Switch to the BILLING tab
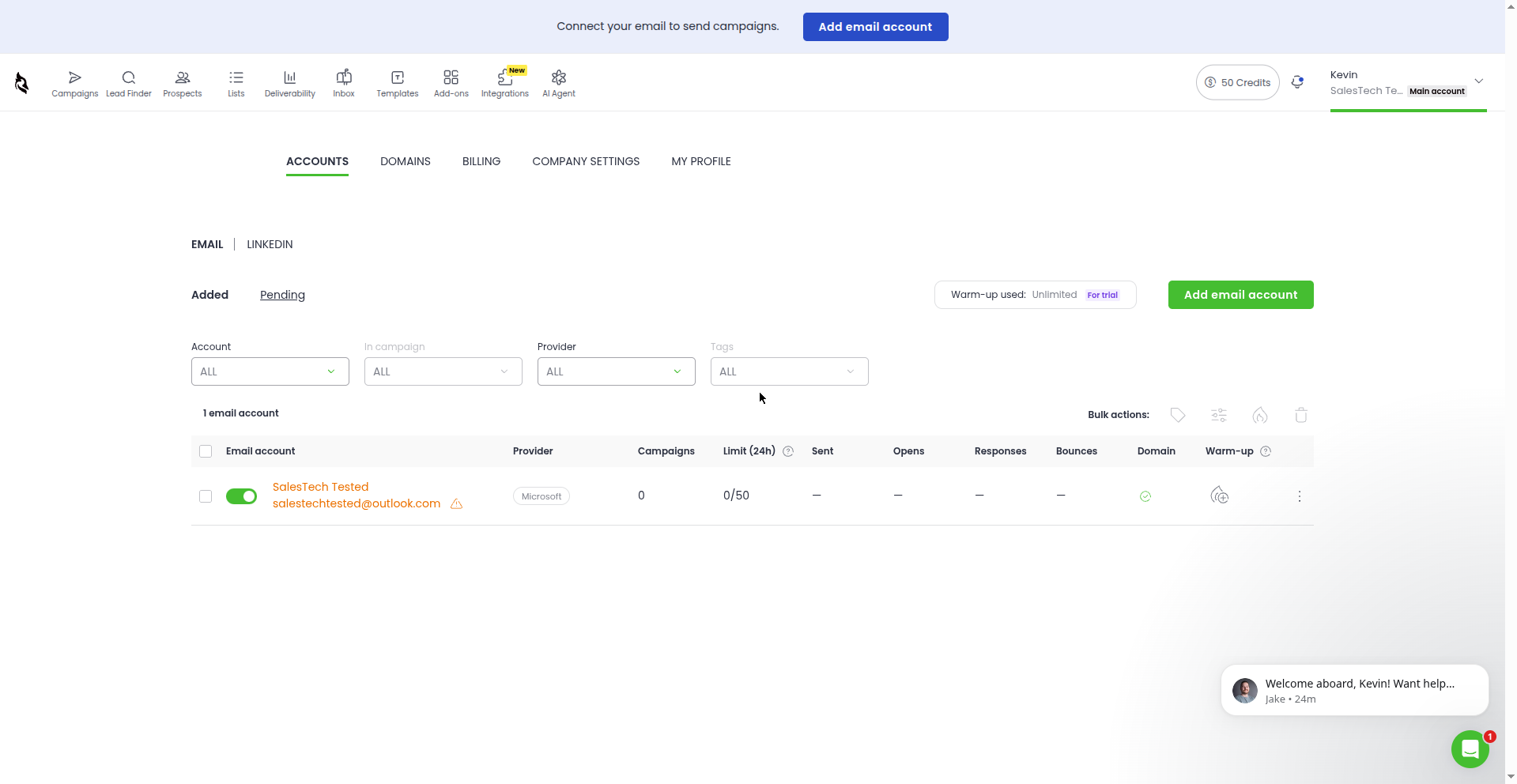1517x784 pixels. (x=481, y=161)
